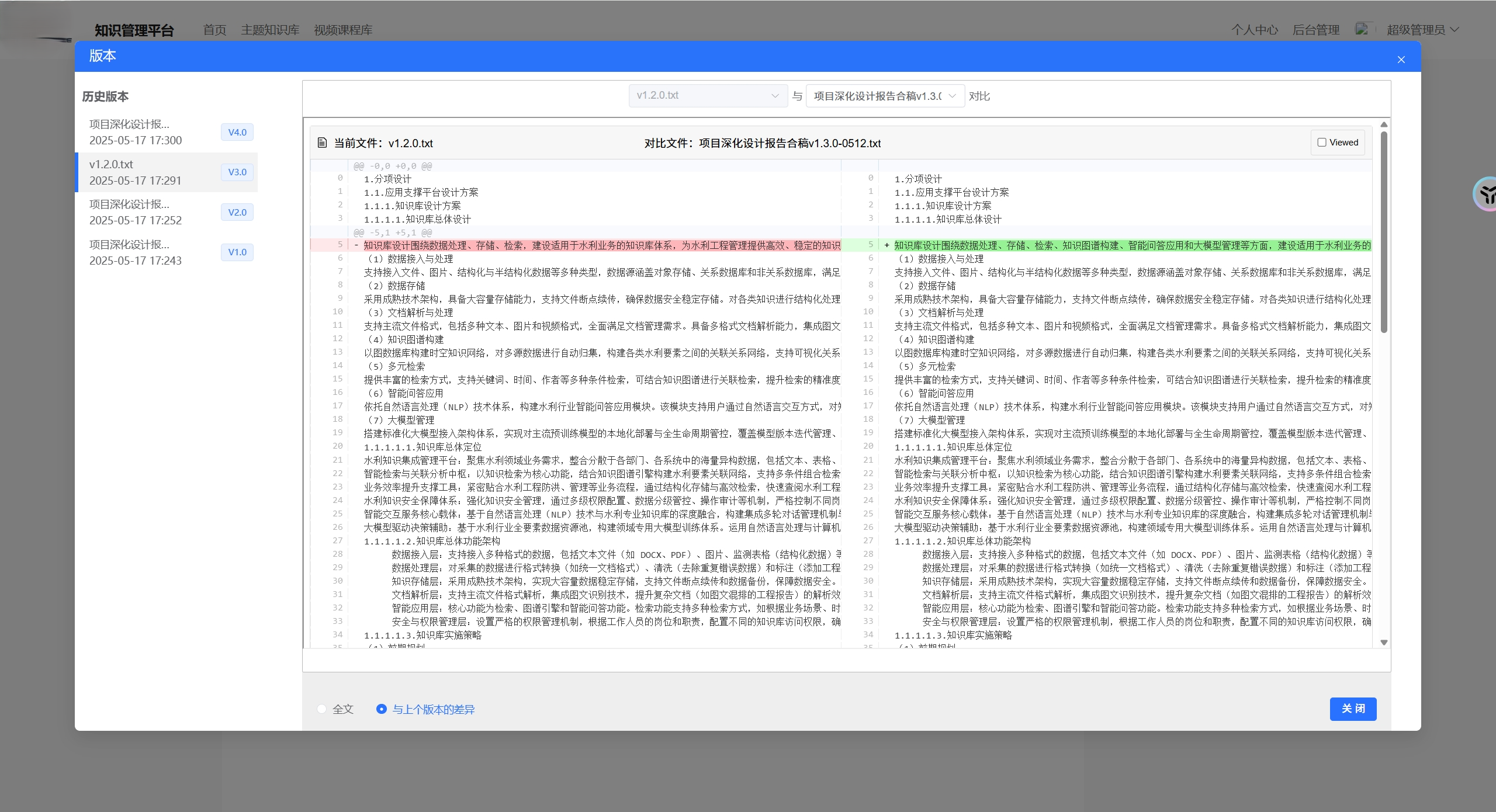Open the 主题知识库 menu item
This screenshot has width=1496, height=812.
click(269, 30)
